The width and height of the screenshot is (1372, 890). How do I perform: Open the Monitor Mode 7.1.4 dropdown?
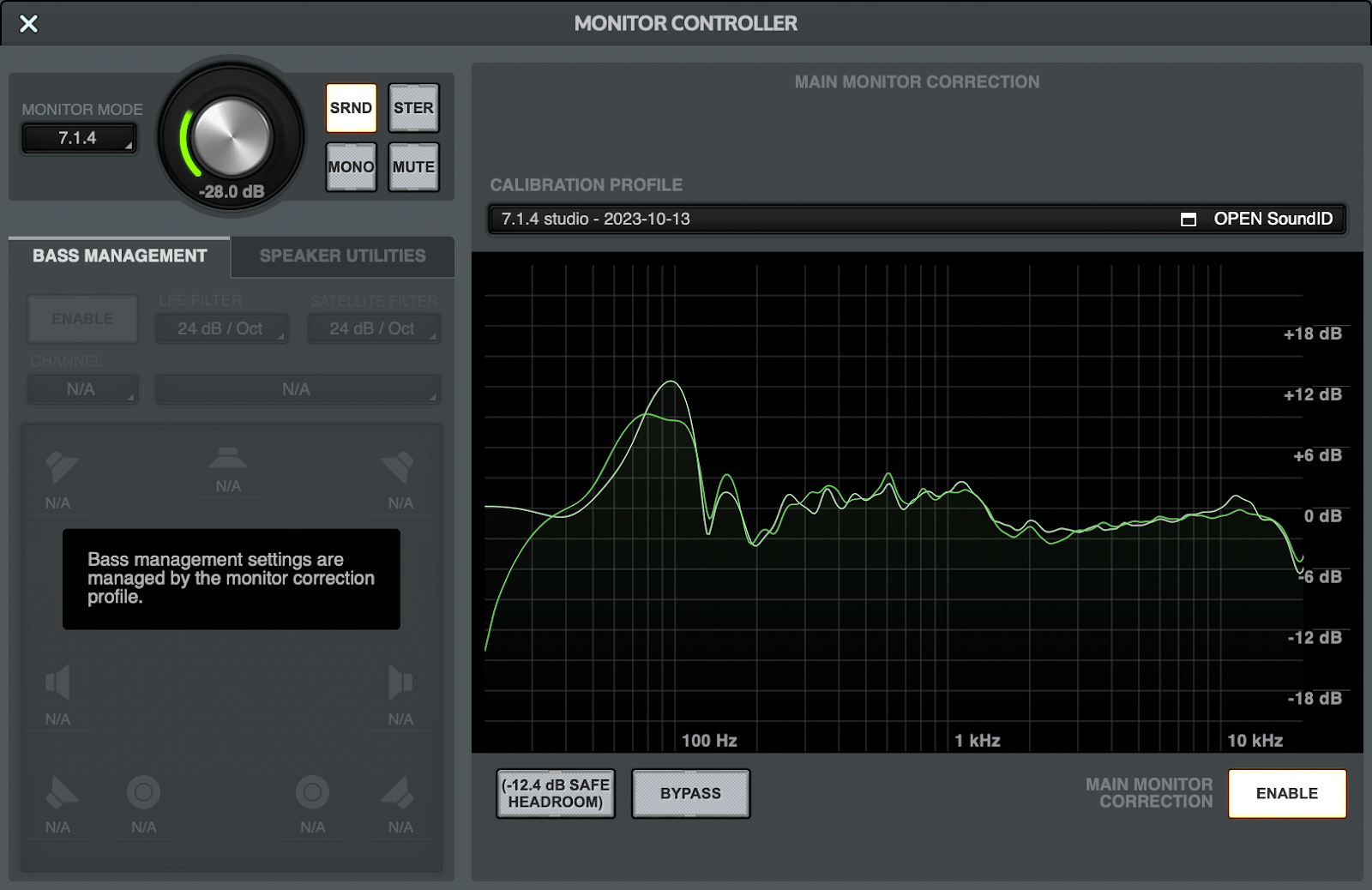coord(79,138)
